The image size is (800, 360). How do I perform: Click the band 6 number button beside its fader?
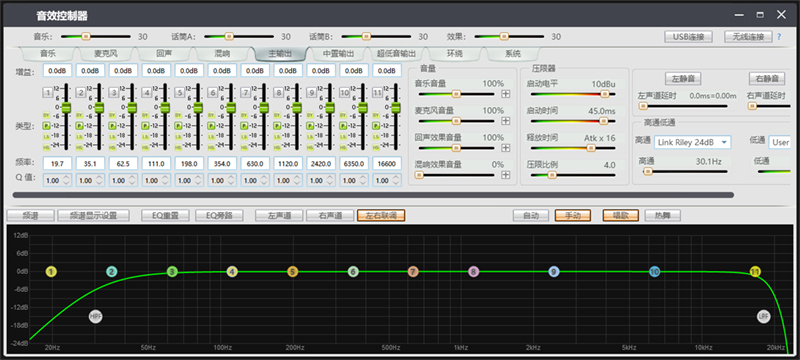click(x=212, y=92)
